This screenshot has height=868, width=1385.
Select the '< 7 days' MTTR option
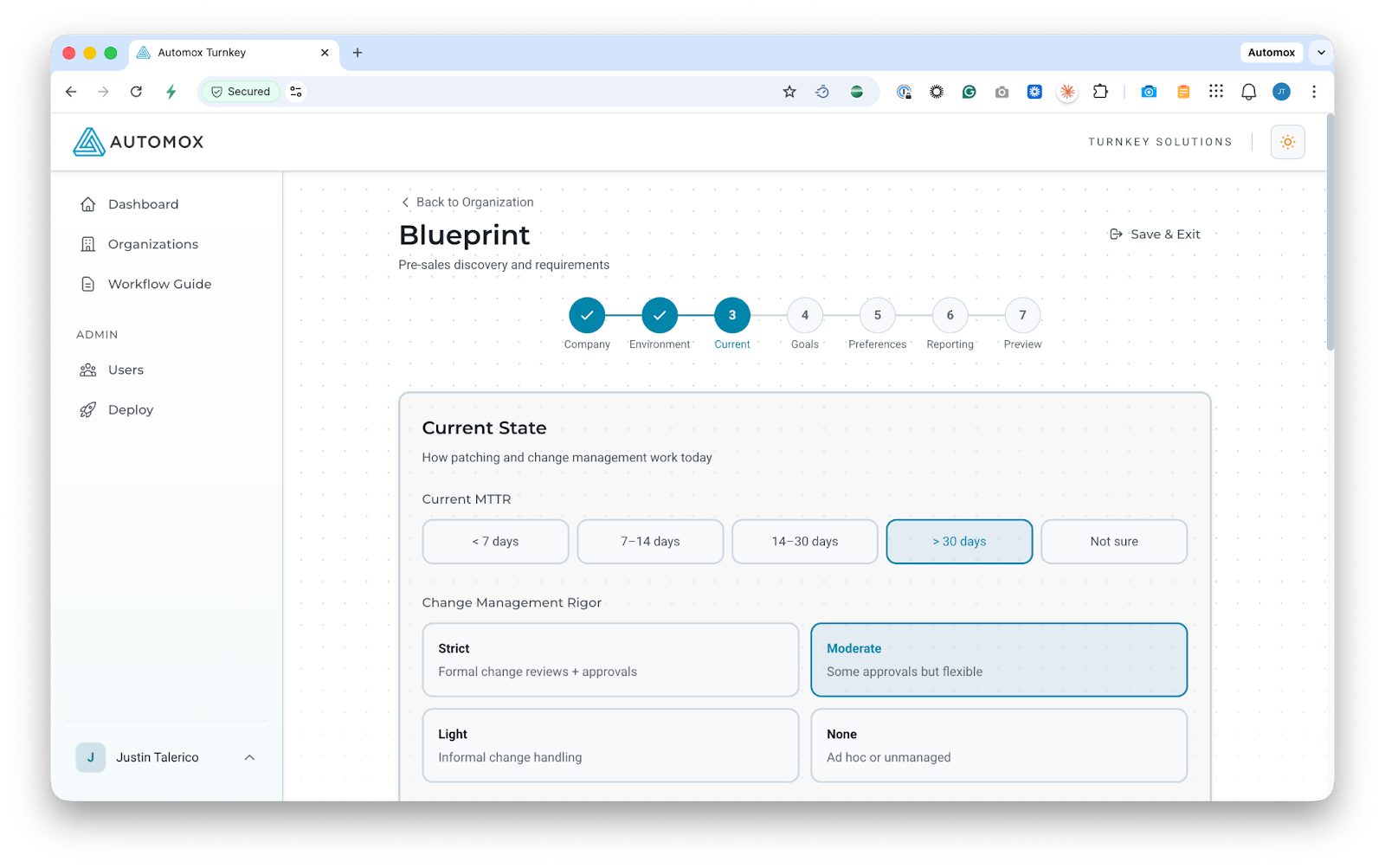(x=495, y=542)
